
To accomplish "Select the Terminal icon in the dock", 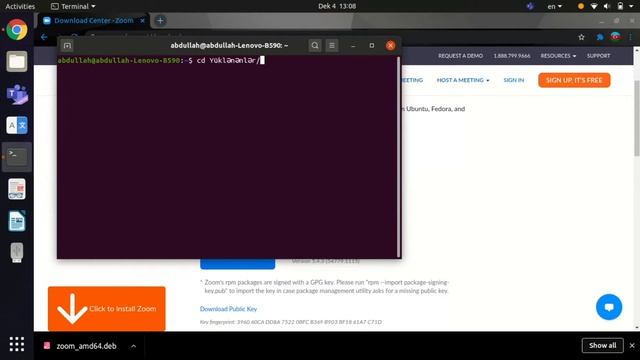I will click(x=17, y=157).
